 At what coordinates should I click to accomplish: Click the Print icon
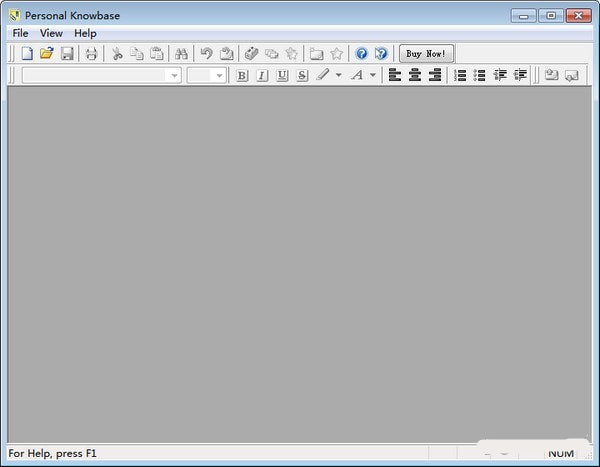click(x=91, y=54)
